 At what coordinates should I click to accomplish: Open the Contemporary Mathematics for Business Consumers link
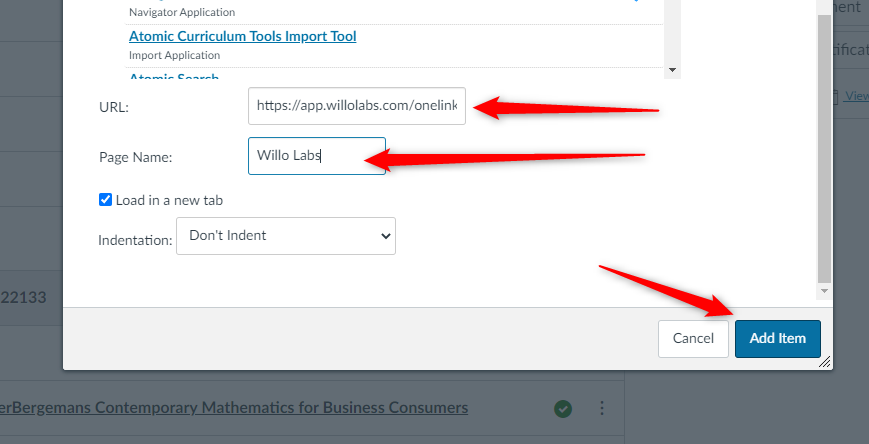(234, 408)
